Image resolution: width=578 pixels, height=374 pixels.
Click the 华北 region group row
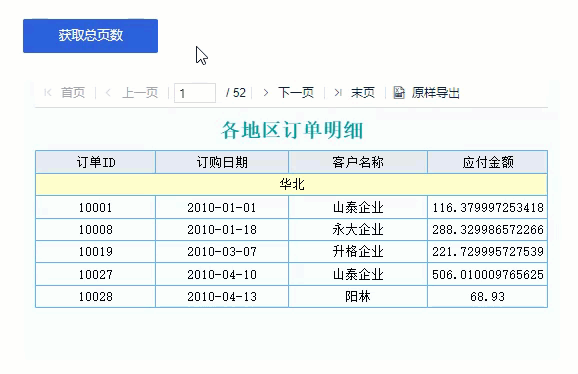tap(291, 184)
